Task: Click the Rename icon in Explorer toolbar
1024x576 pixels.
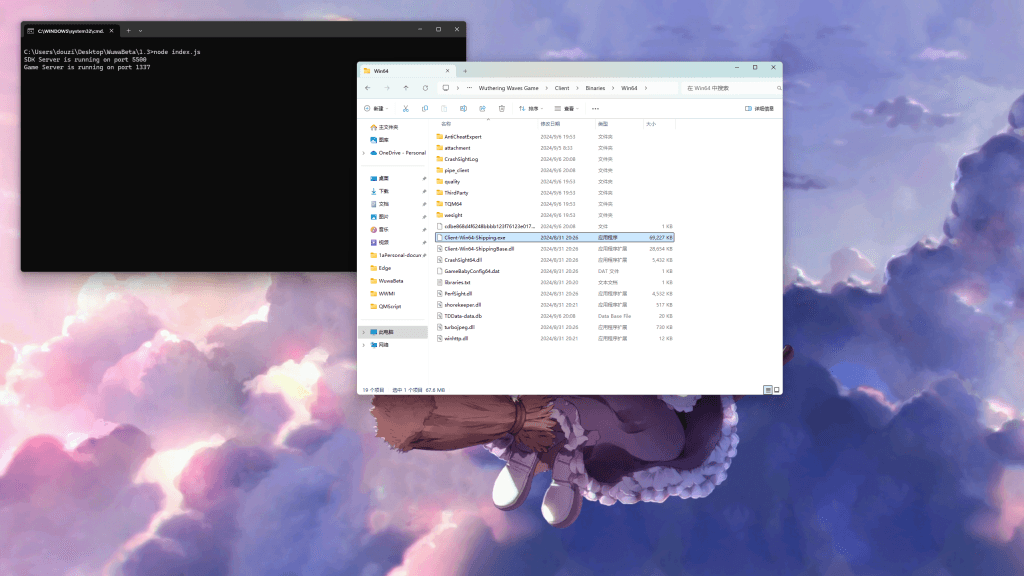Action: pos(463,108)
